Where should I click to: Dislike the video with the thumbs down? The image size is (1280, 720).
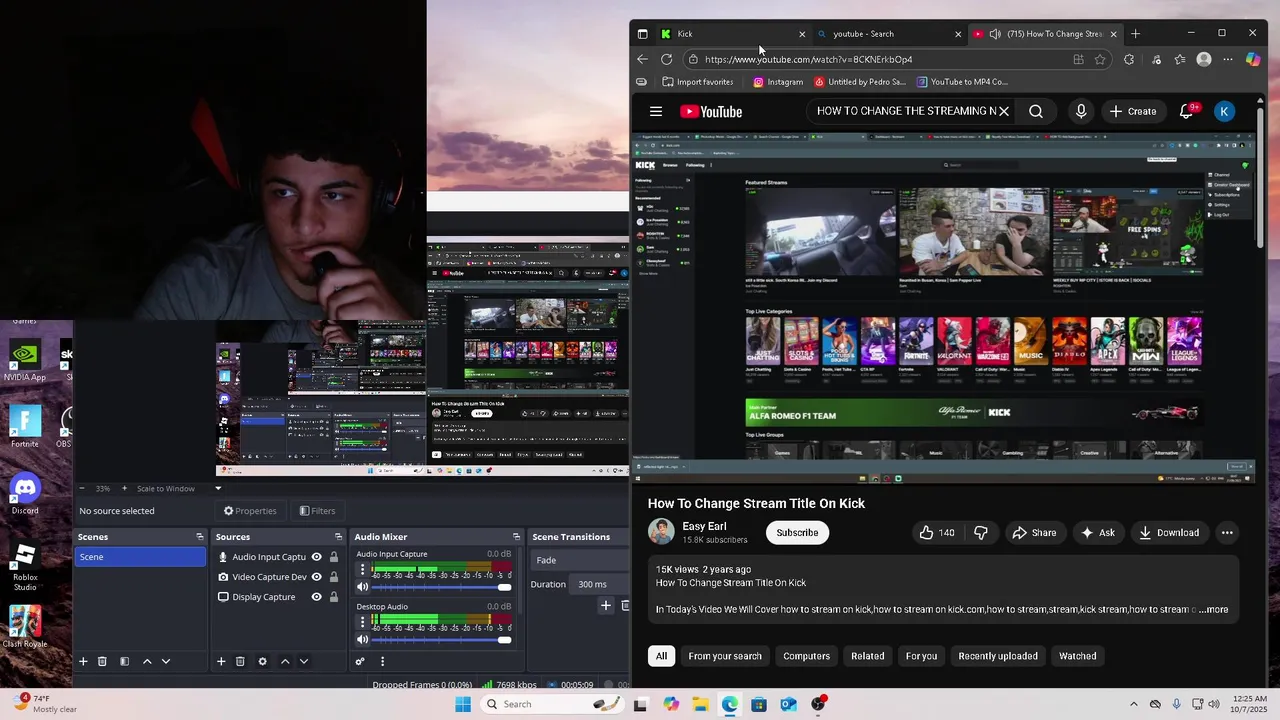(980, 533)
